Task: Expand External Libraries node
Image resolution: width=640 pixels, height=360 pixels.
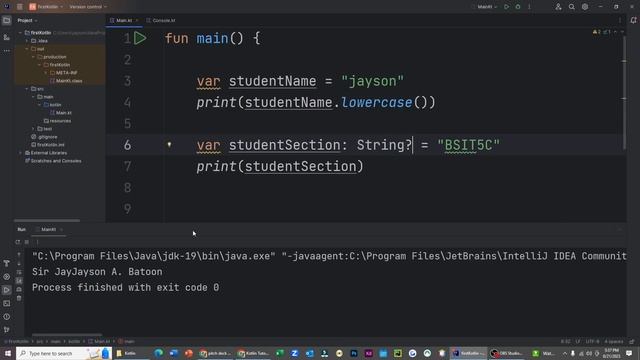Action: click(x=21, y=153)
